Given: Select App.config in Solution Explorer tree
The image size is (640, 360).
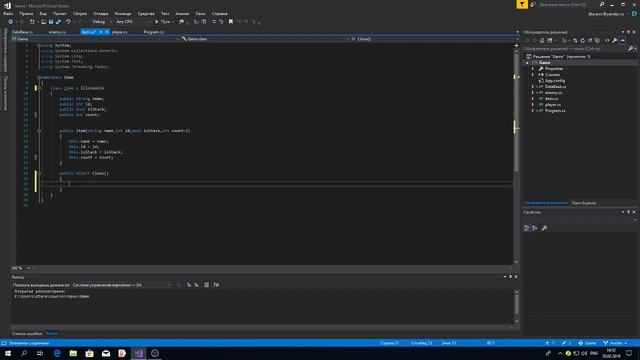Looking at the screenshot, I should click(x=554, y=81).
